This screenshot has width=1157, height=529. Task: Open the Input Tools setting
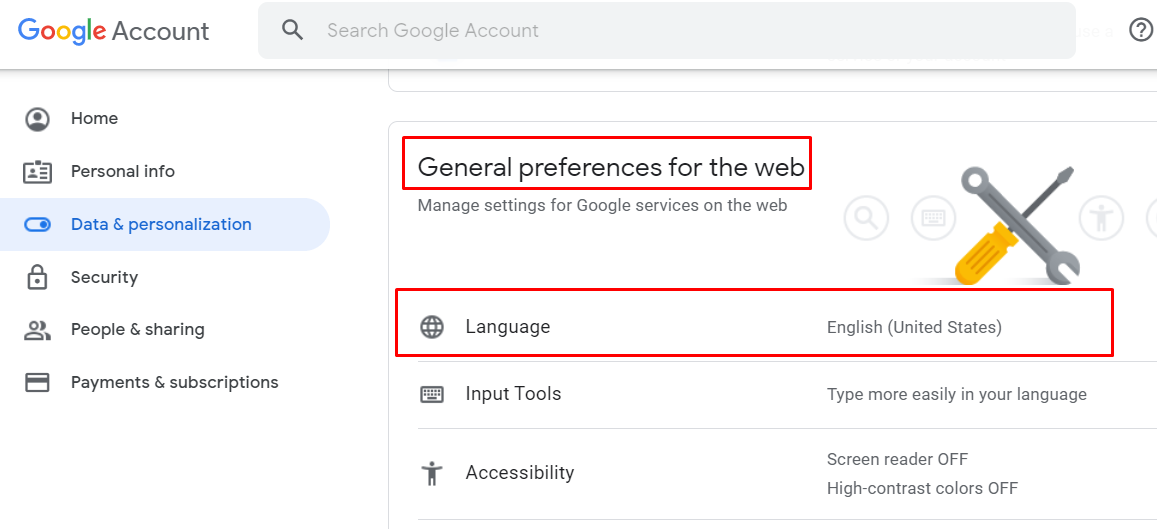[x=787, y=394]
